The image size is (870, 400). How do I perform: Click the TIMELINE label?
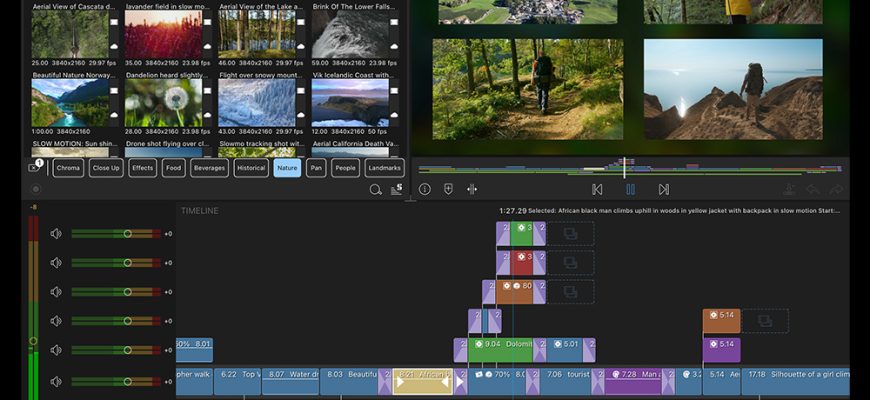pyautogui.click(x=200, y=211)
